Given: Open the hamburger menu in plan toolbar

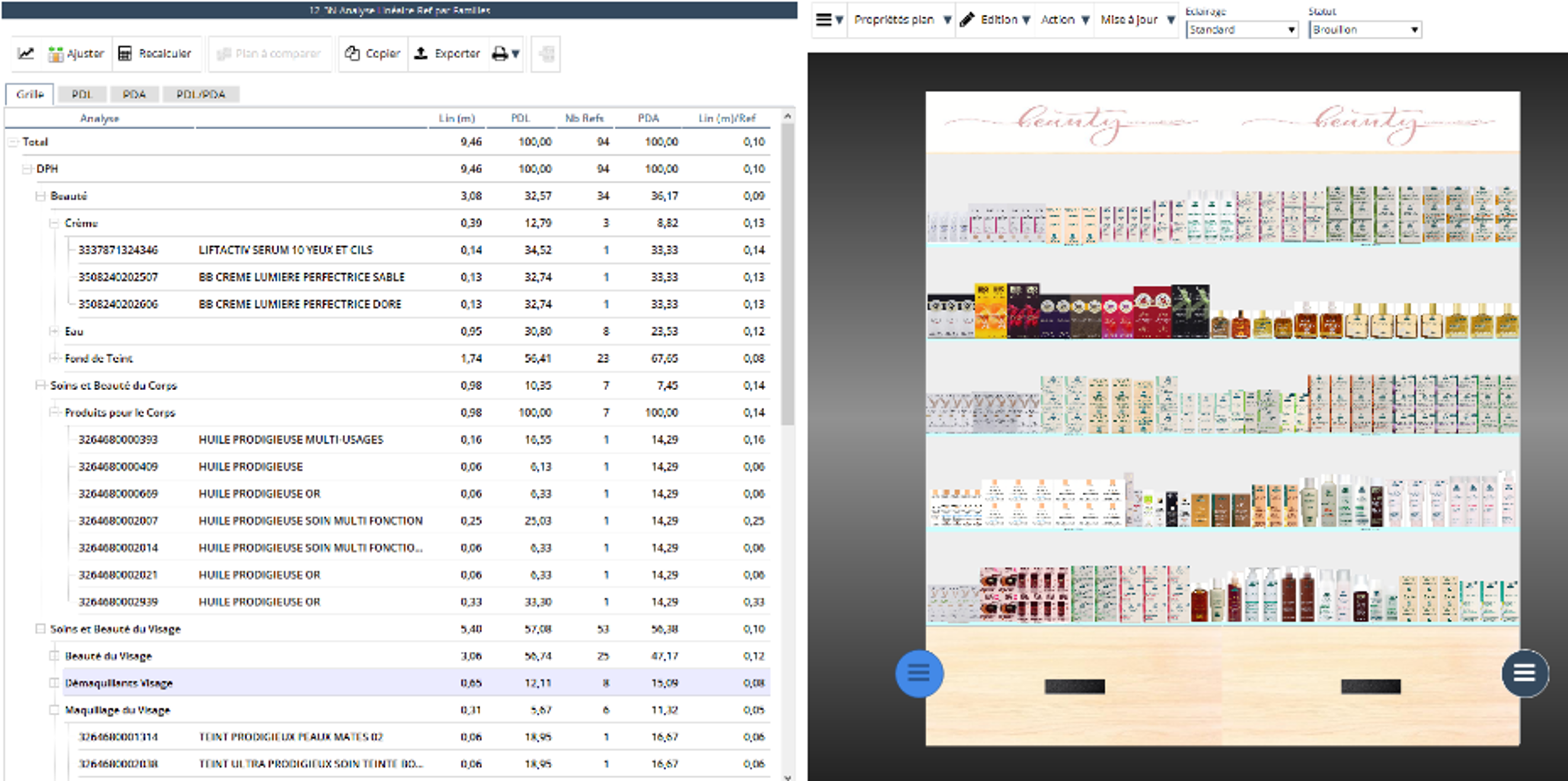Looking at the screenshot, I should [x=829, y=20].
